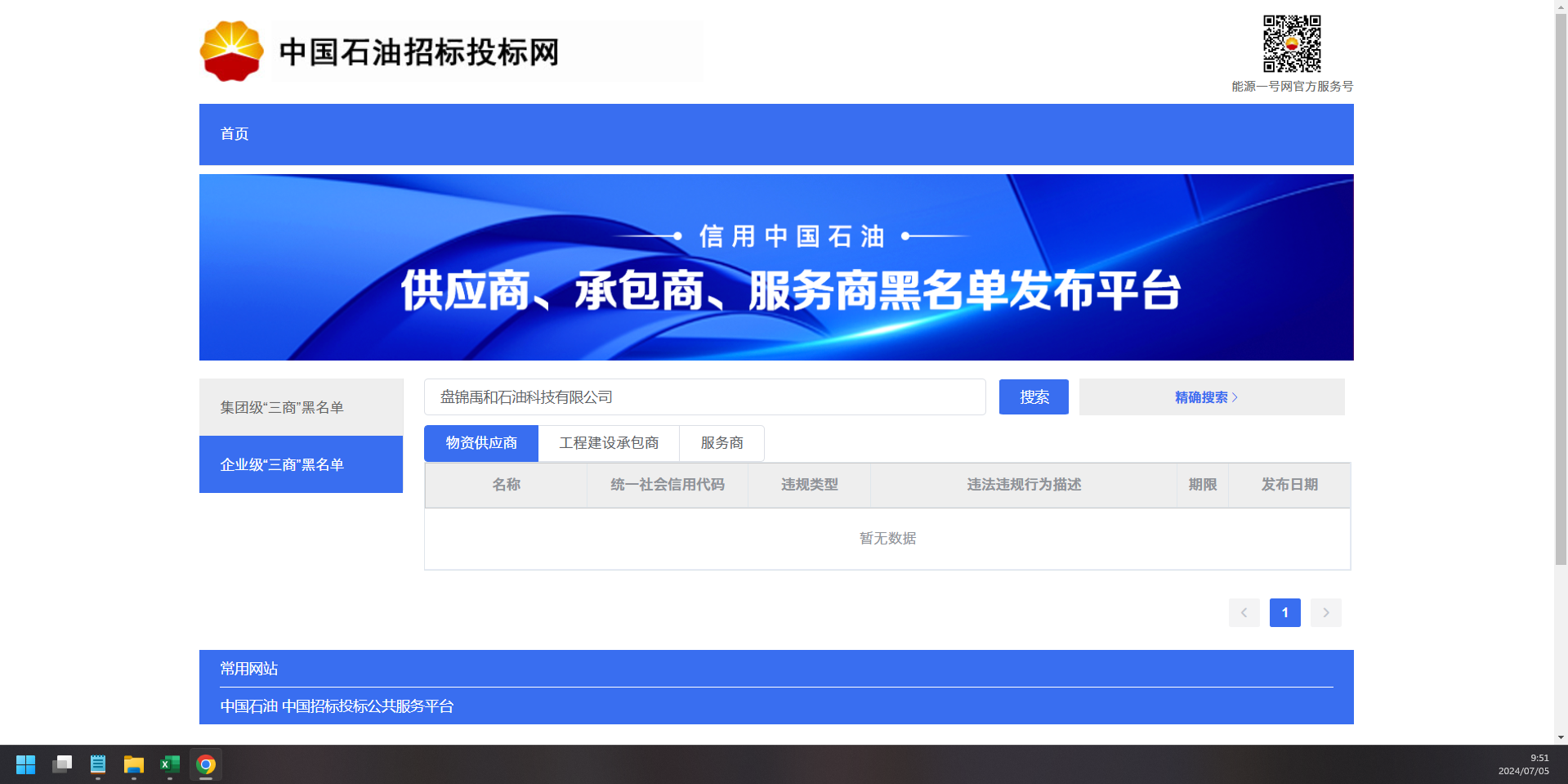Open the Notepad taskbar icon
The image size is (1568, 784).
point(98,764)
